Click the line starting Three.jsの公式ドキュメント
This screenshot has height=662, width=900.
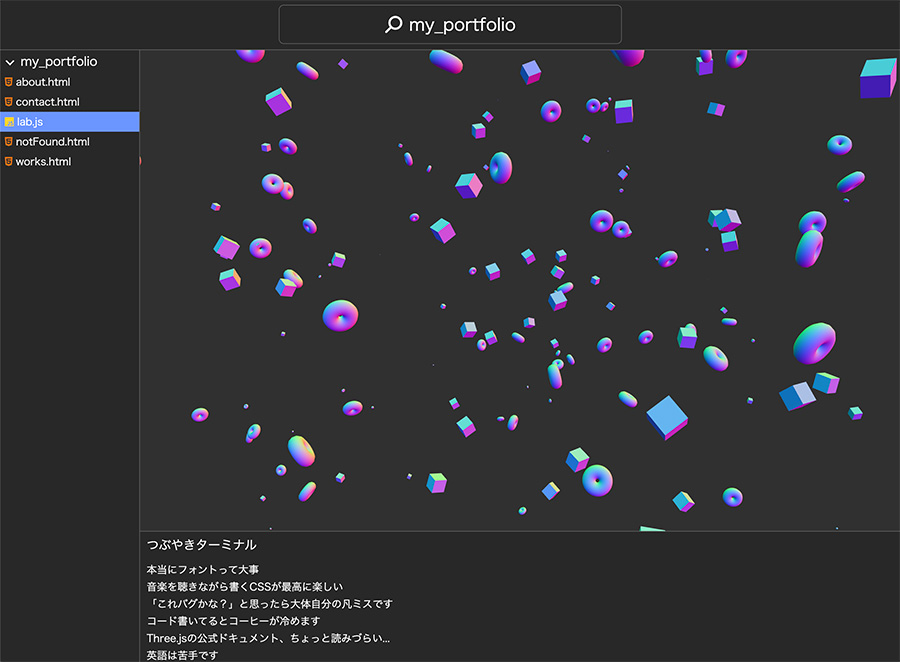point(268,638)
